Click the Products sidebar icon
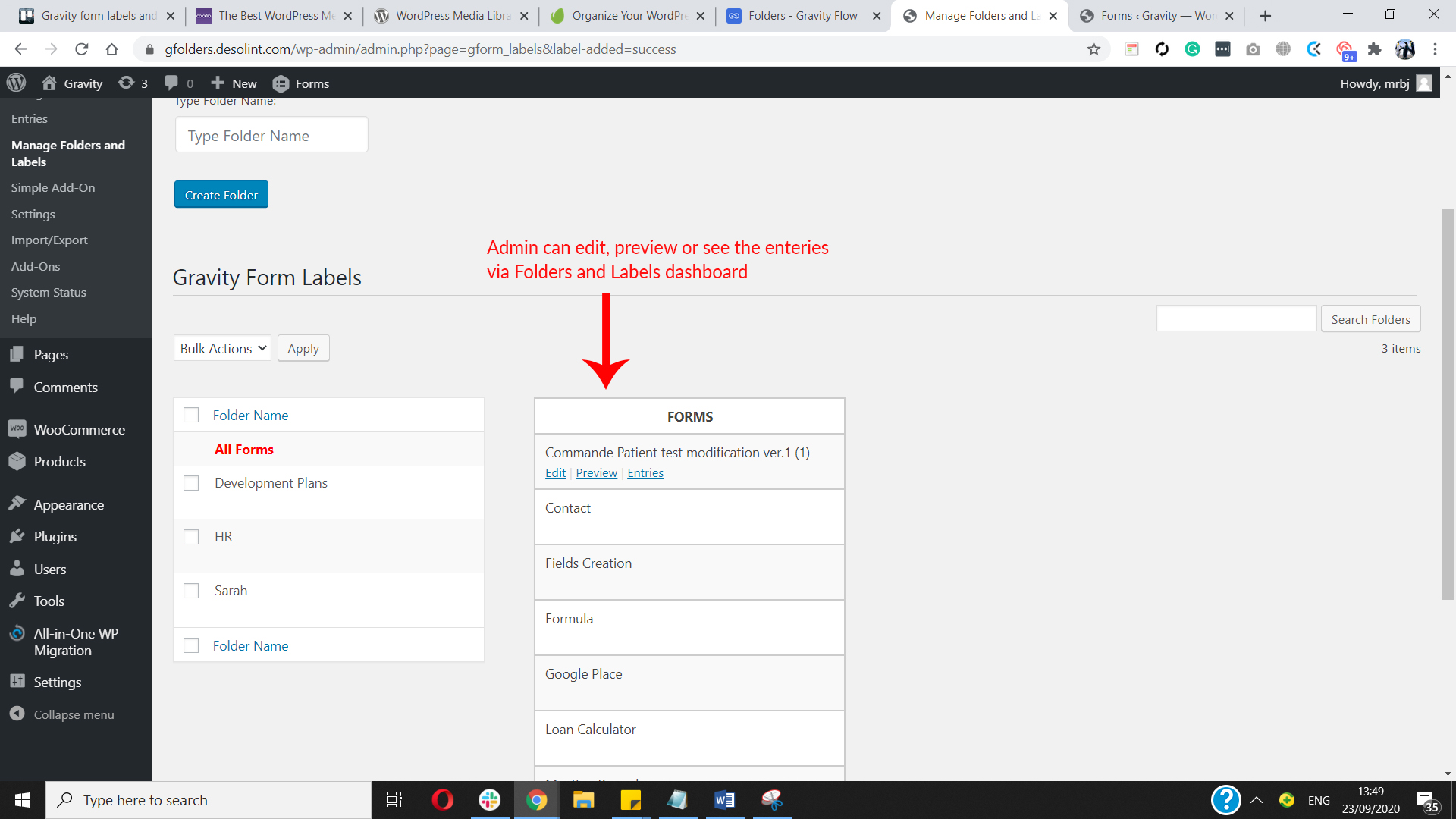Screen dimensions: 1456x819 pyautogui.click(x=17, y=461)
